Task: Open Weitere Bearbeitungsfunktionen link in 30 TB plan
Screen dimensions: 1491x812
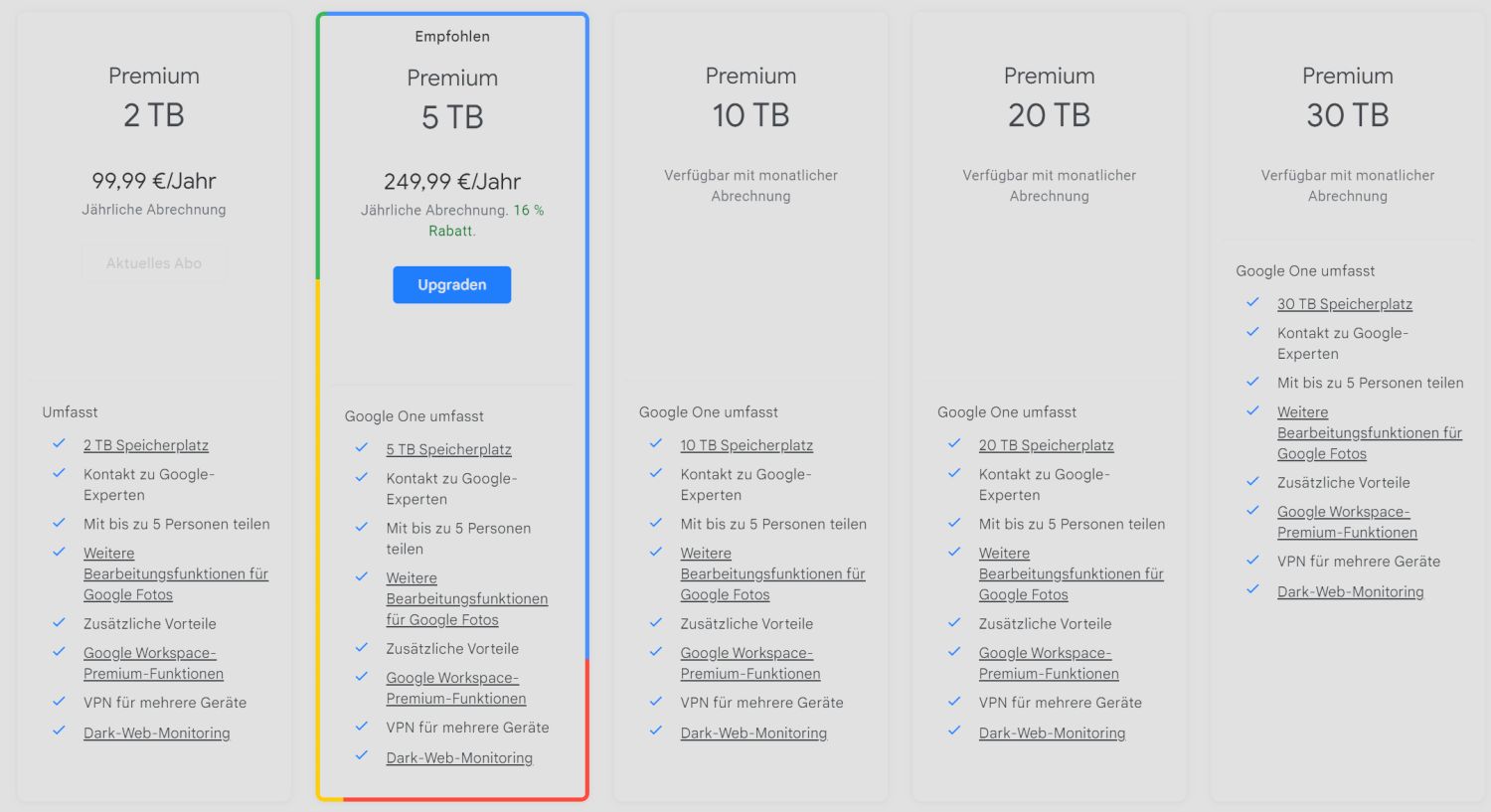Action: (x=1369, y=432)
